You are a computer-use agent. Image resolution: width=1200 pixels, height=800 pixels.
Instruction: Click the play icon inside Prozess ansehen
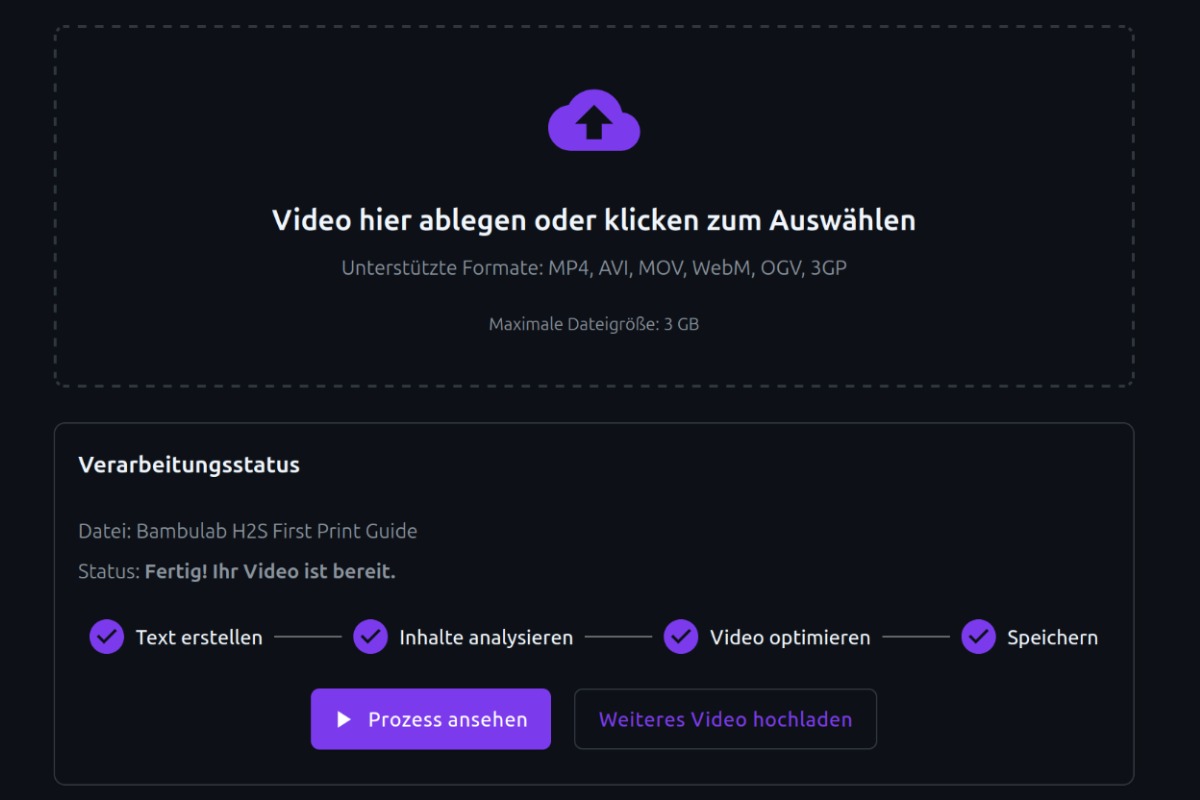(x=345, y=718)
